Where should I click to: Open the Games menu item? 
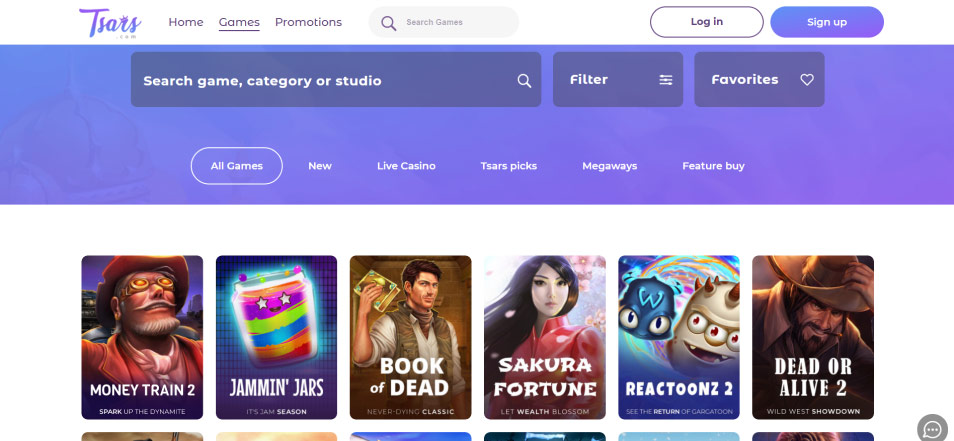tap(239, 22)
